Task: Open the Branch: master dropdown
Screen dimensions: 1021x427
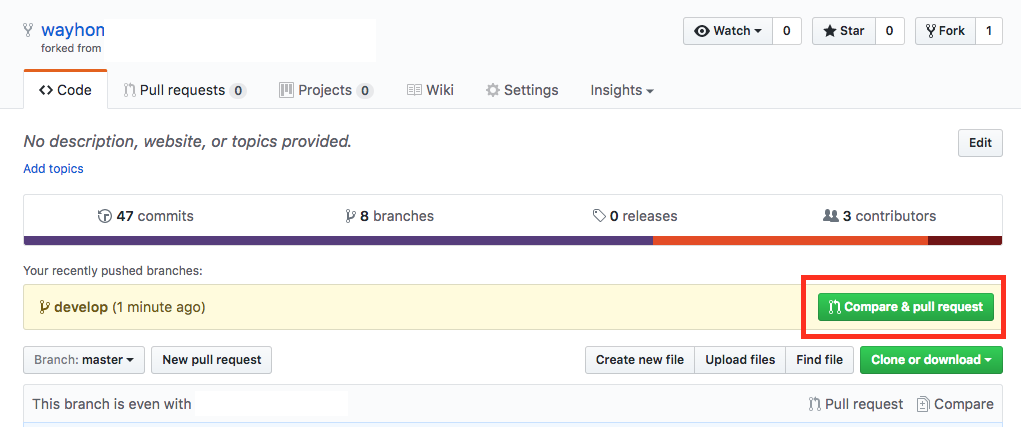Action: pyautogui.click(x=84, y=360)
